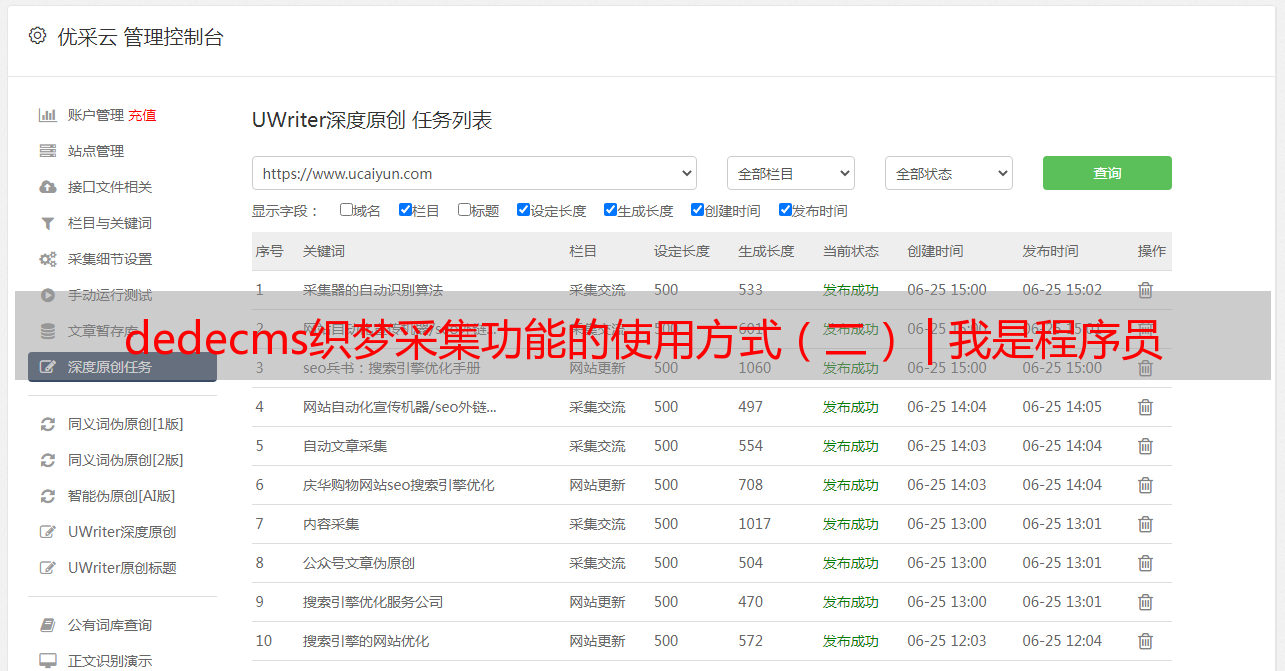Click the server icon for 站点管理
Screen dimensions: 1285x671
tap(47, 151)
